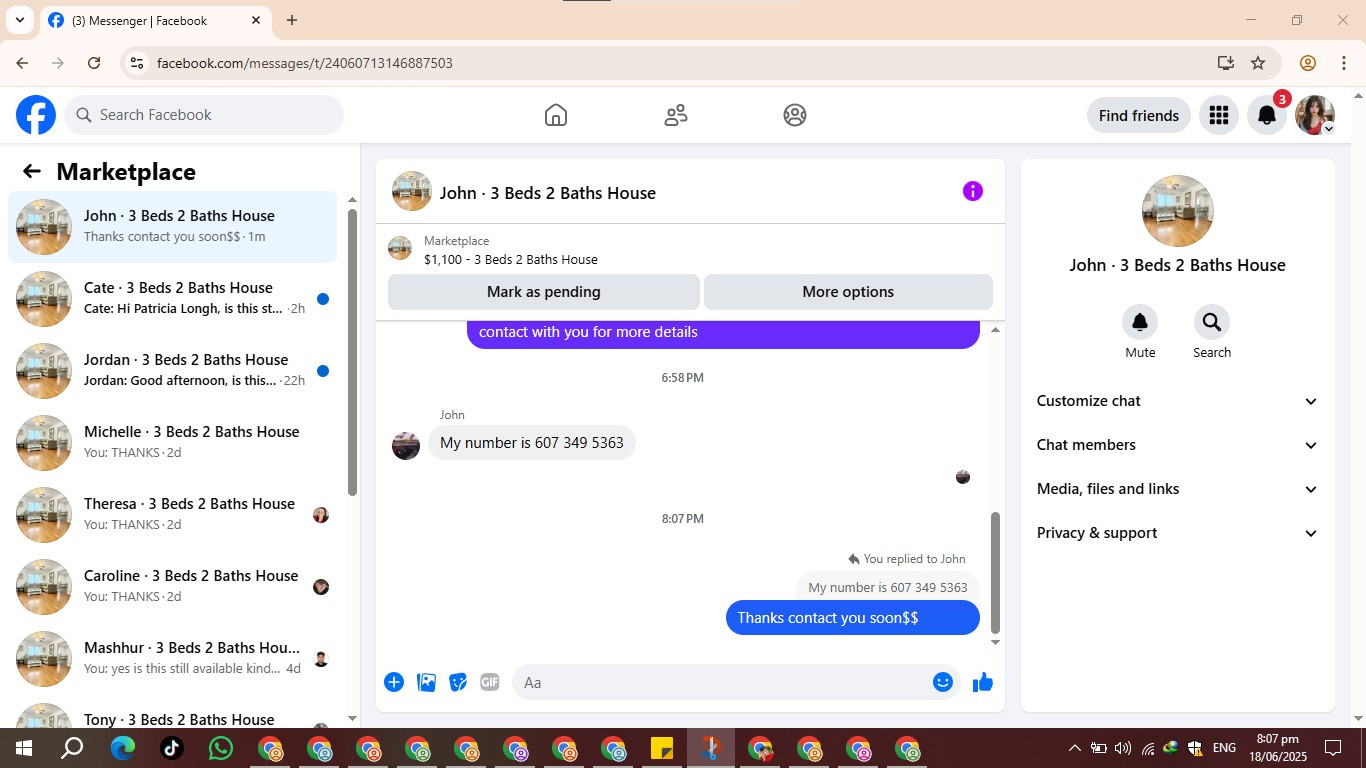This screenshot has width=1366, height=768.
Task: Open the Friends icon in top navigation
Action: [676, 115]
